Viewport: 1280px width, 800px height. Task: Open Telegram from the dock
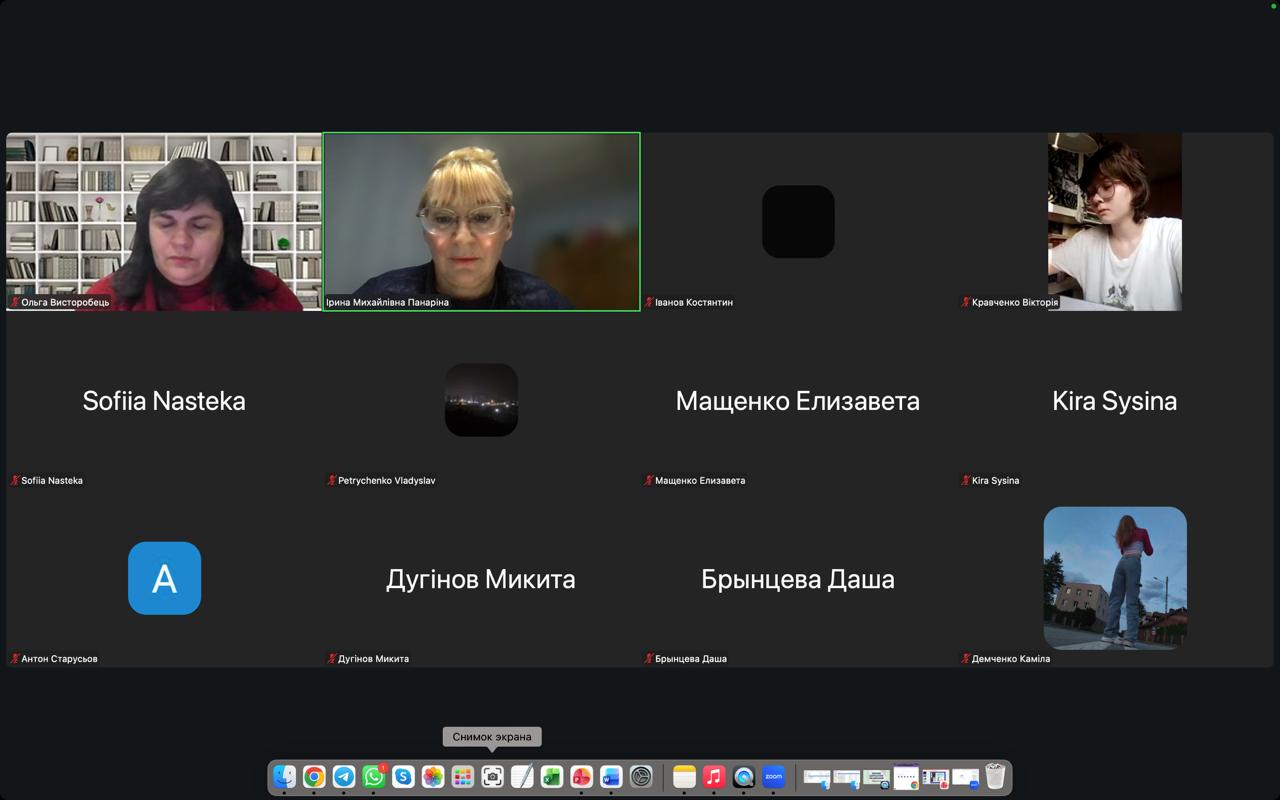[x=344, y=777]
